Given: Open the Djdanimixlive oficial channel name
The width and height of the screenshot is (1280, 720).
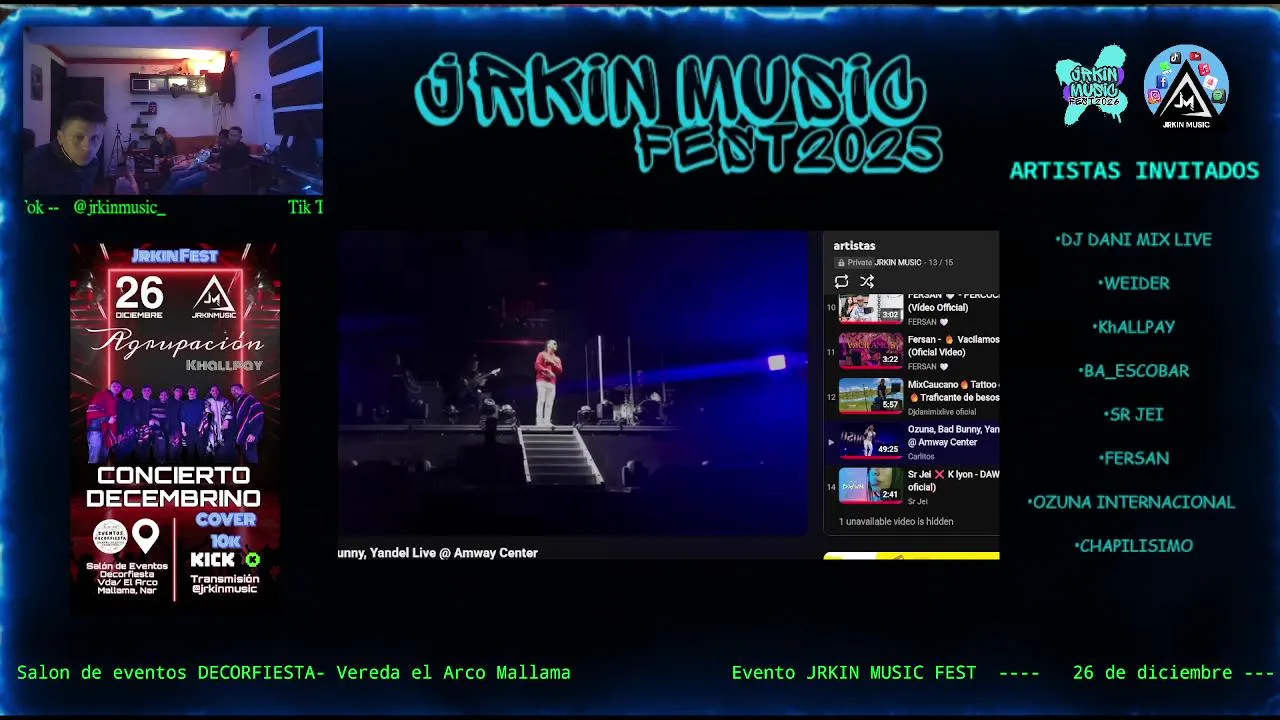Looking at the screenshot, I should click(942, 412).
